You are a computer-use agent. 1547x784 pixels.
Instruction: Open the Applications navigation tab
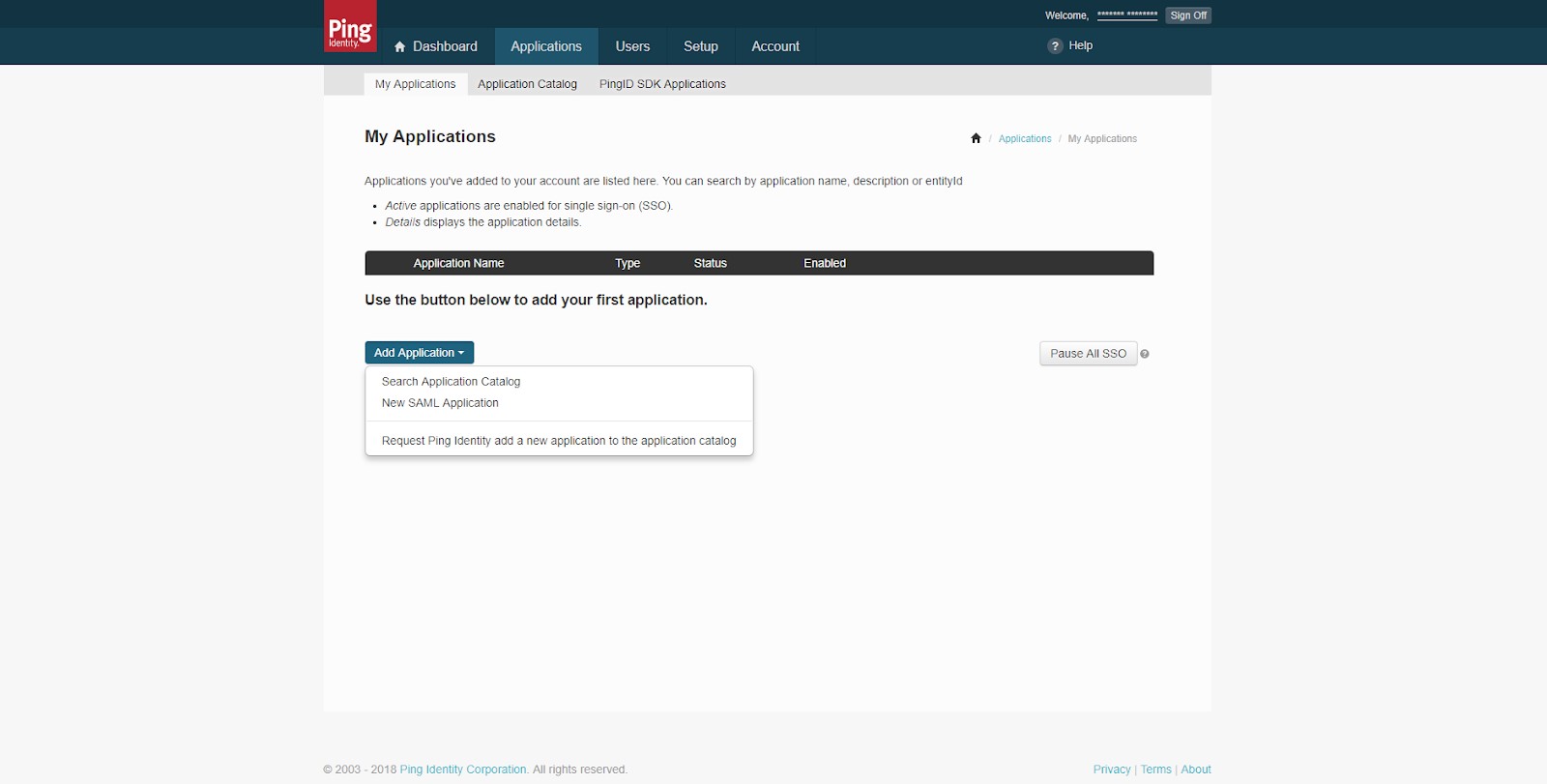tap(545, 46)
